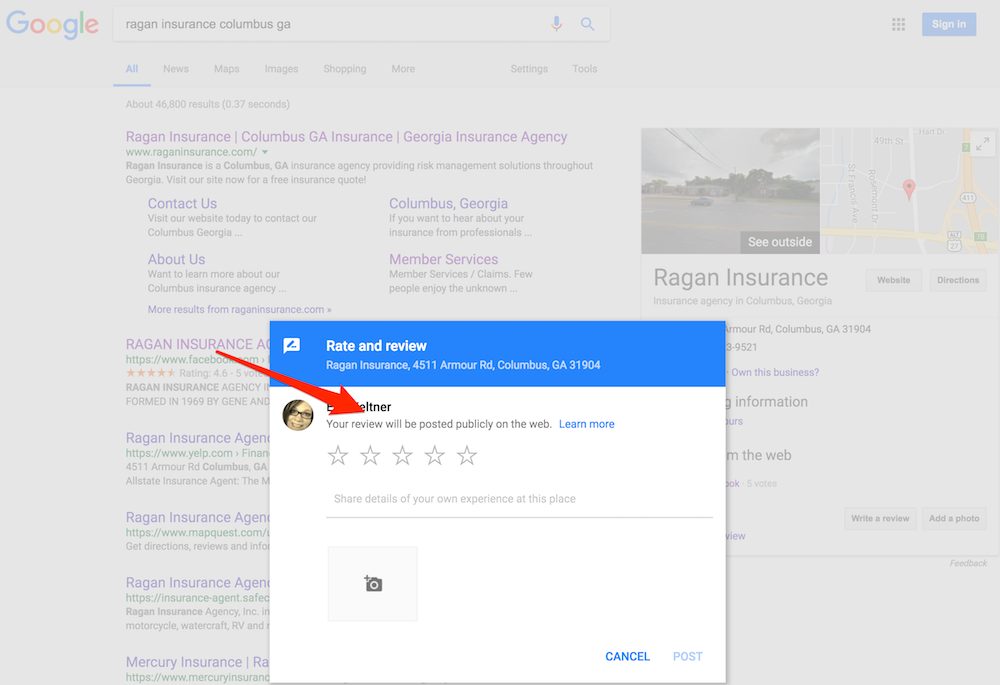1000x685 pixels.
Task: Click the Rate and review dialog title
Action: pos(376,346)
